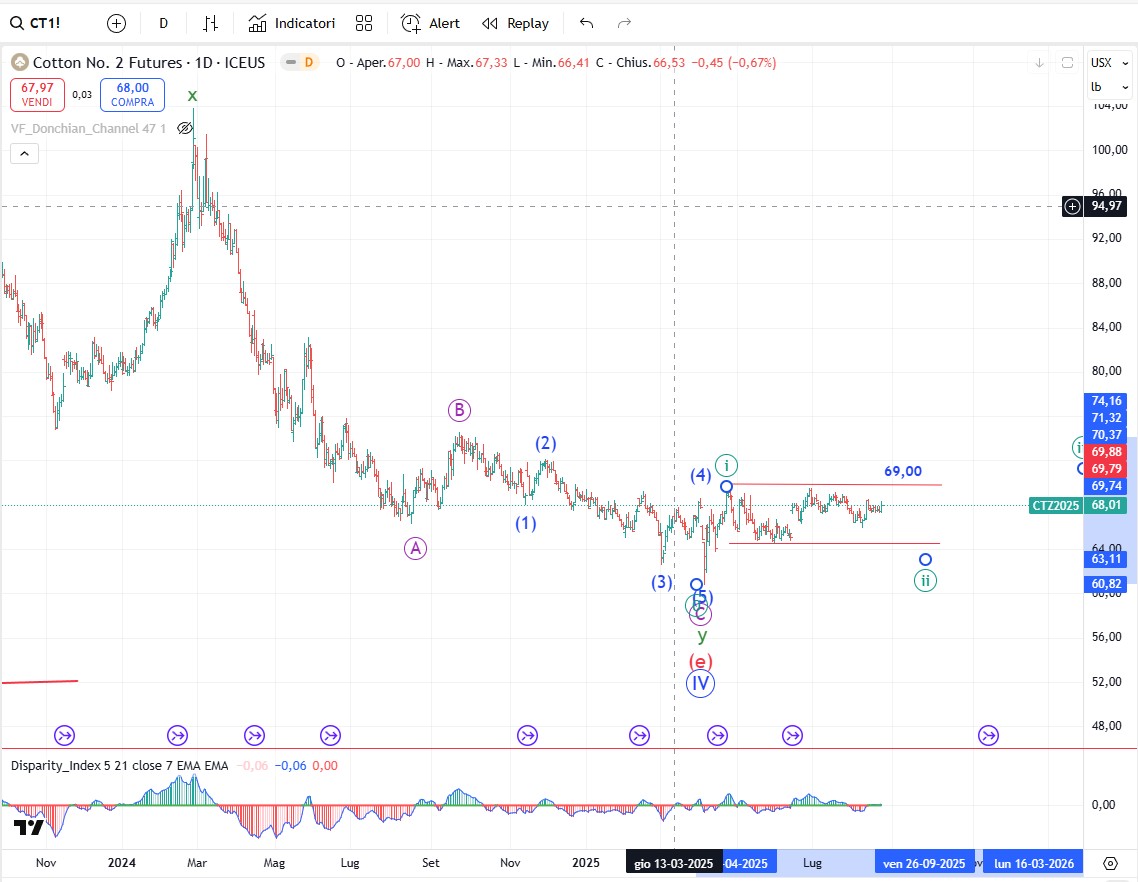Click the TradingView logo on the chart

click(x=28, y=827)
